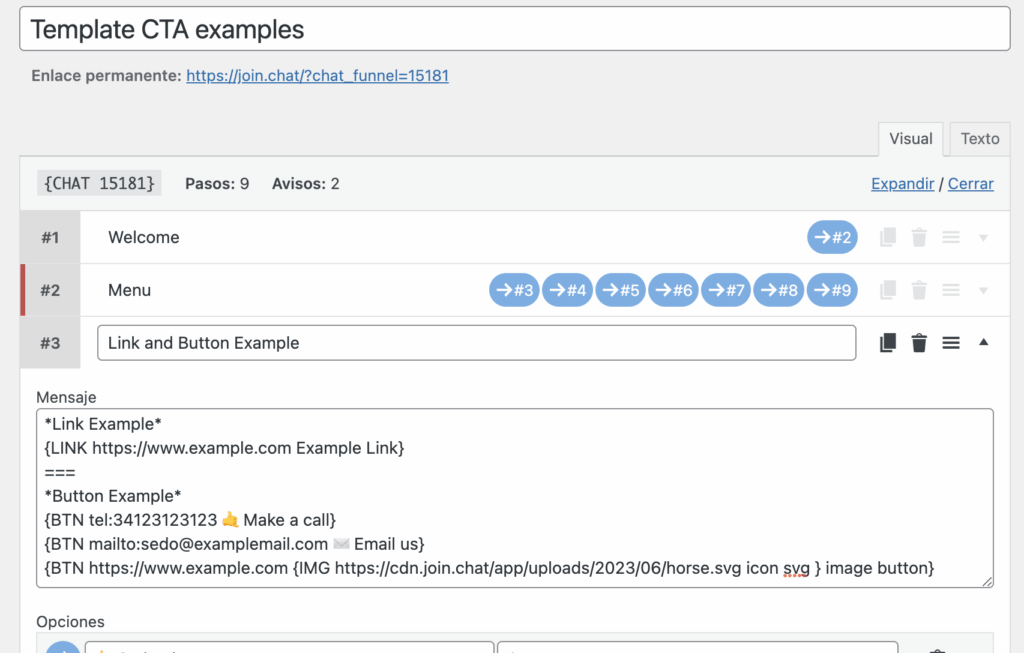Expand the Menu step arrow
The image size is (1024, 653).
(983, 291)
